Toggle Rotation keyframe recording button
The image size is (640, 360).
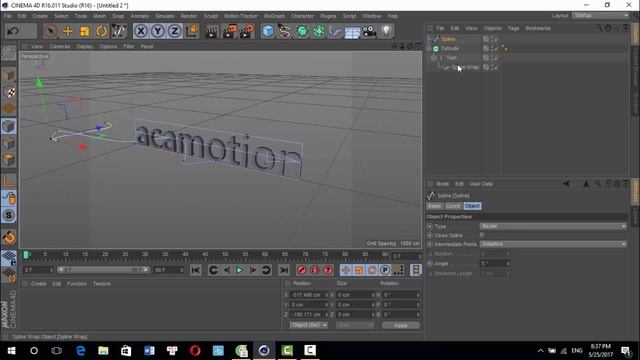pyautogui.click(x=372, y=270)
